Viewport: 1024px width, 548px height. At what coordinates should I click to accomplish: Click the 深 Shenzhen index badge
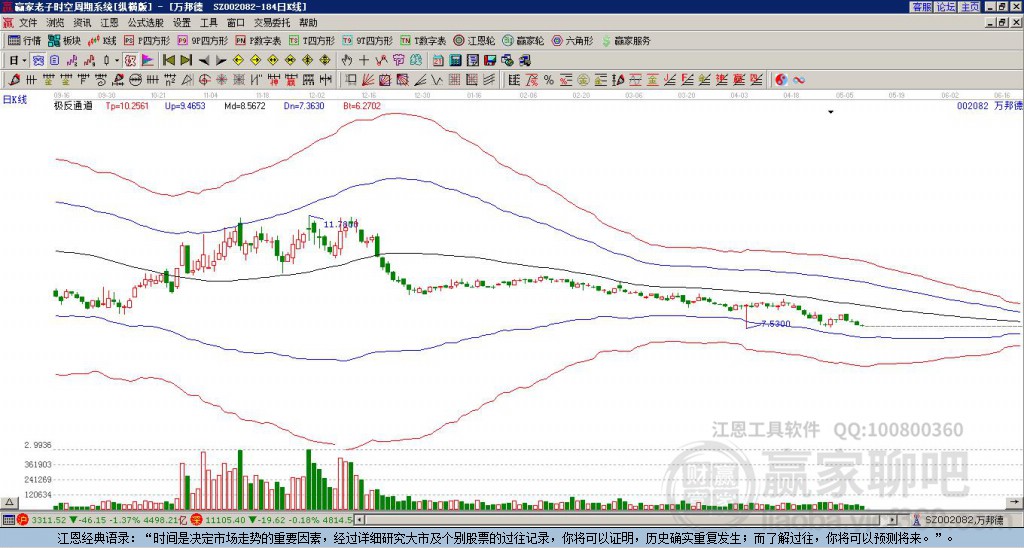click(x=196, y=520)
